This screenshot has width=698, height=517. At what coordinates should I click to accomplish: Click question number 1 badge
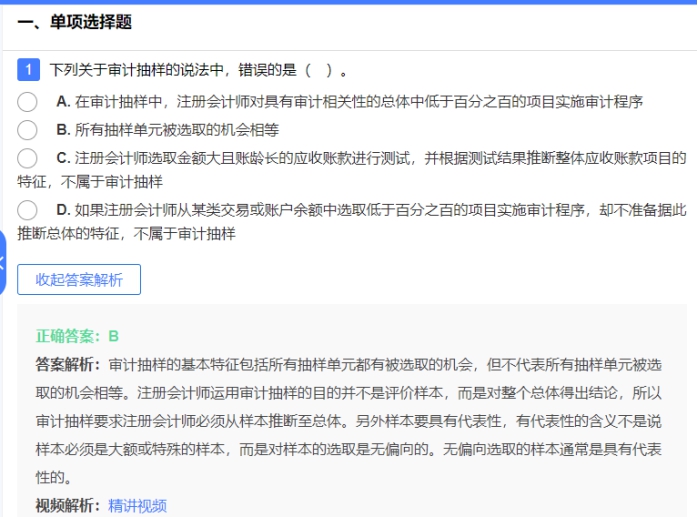28,69
